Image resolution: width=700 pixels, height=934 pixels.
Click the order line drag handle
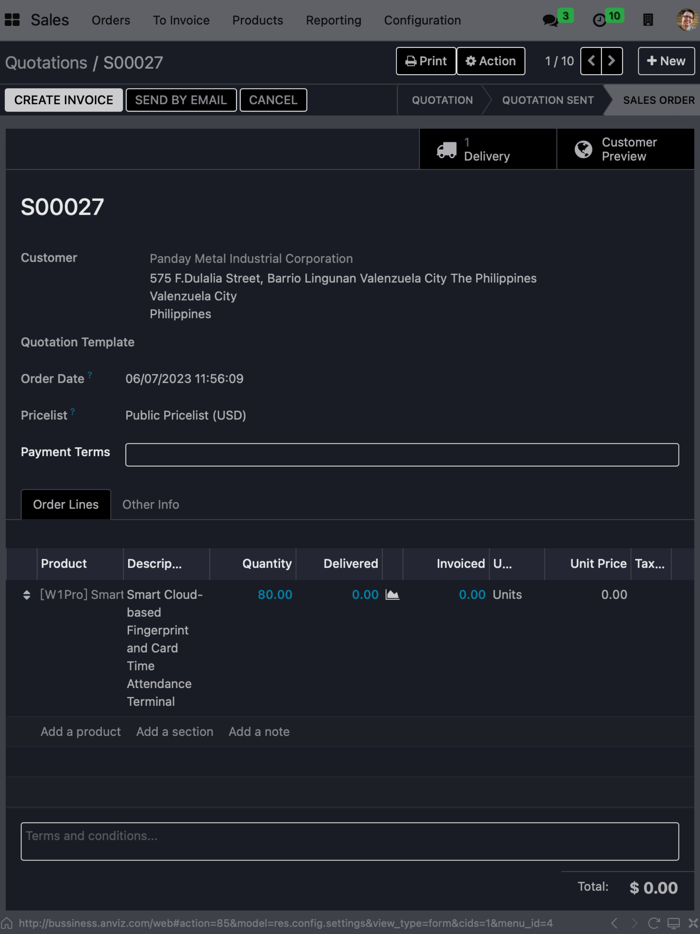coord(26,594)
